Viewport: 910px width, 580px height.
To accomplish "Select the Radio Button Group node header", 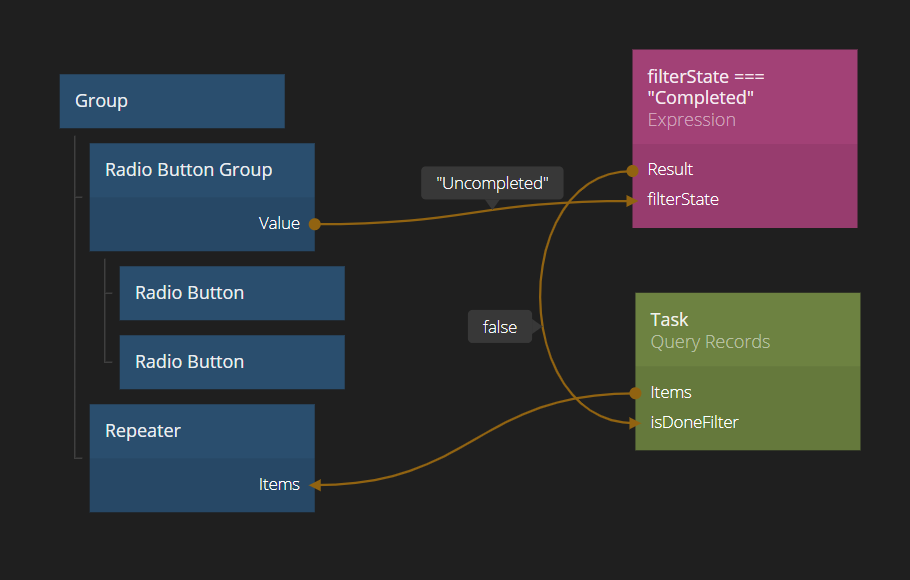I will tap(201, 170).
